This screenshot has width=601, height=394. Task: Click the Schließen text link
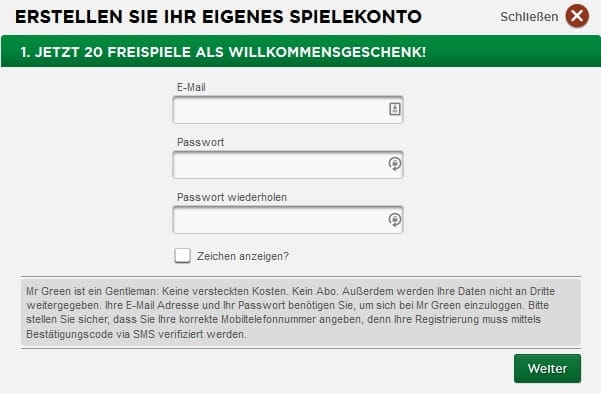point(529,17)
